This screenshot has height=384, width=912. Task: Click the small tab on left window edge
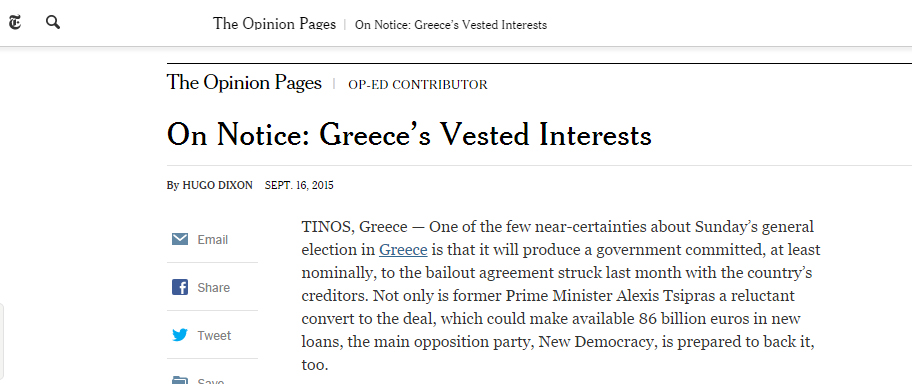pos(2,343)
